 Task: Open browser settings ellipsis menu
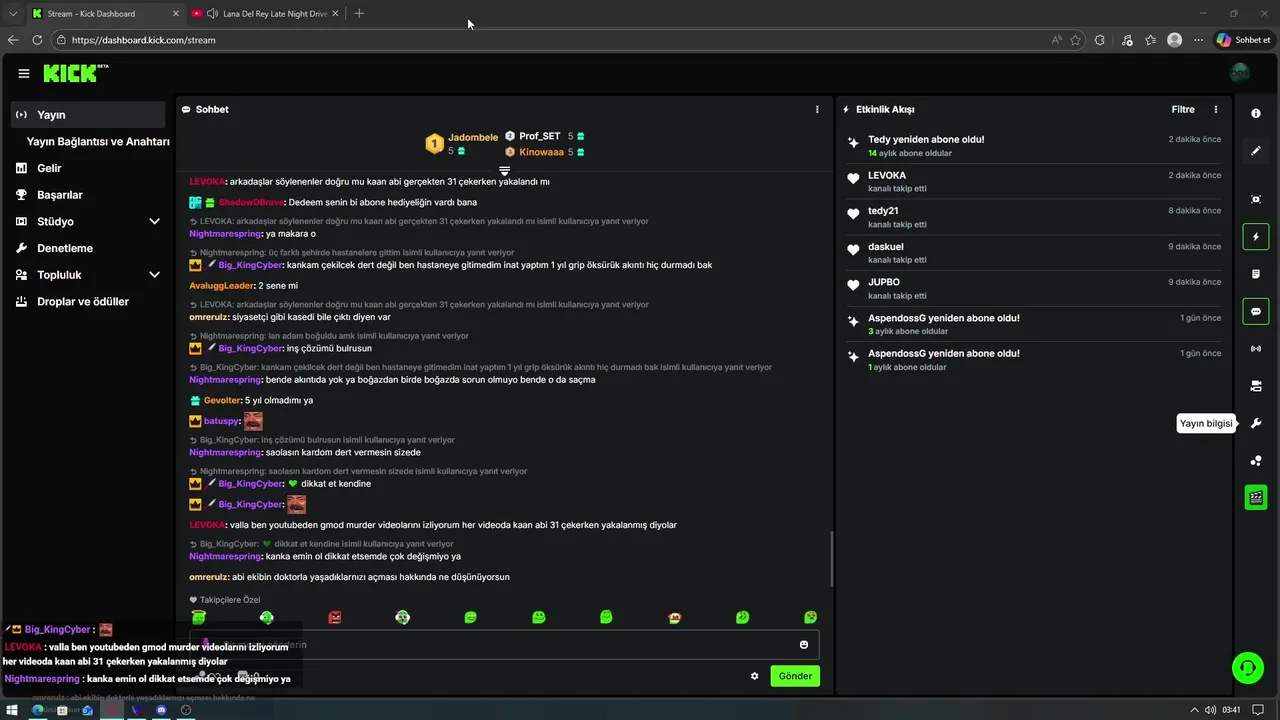coord(1199,40)
